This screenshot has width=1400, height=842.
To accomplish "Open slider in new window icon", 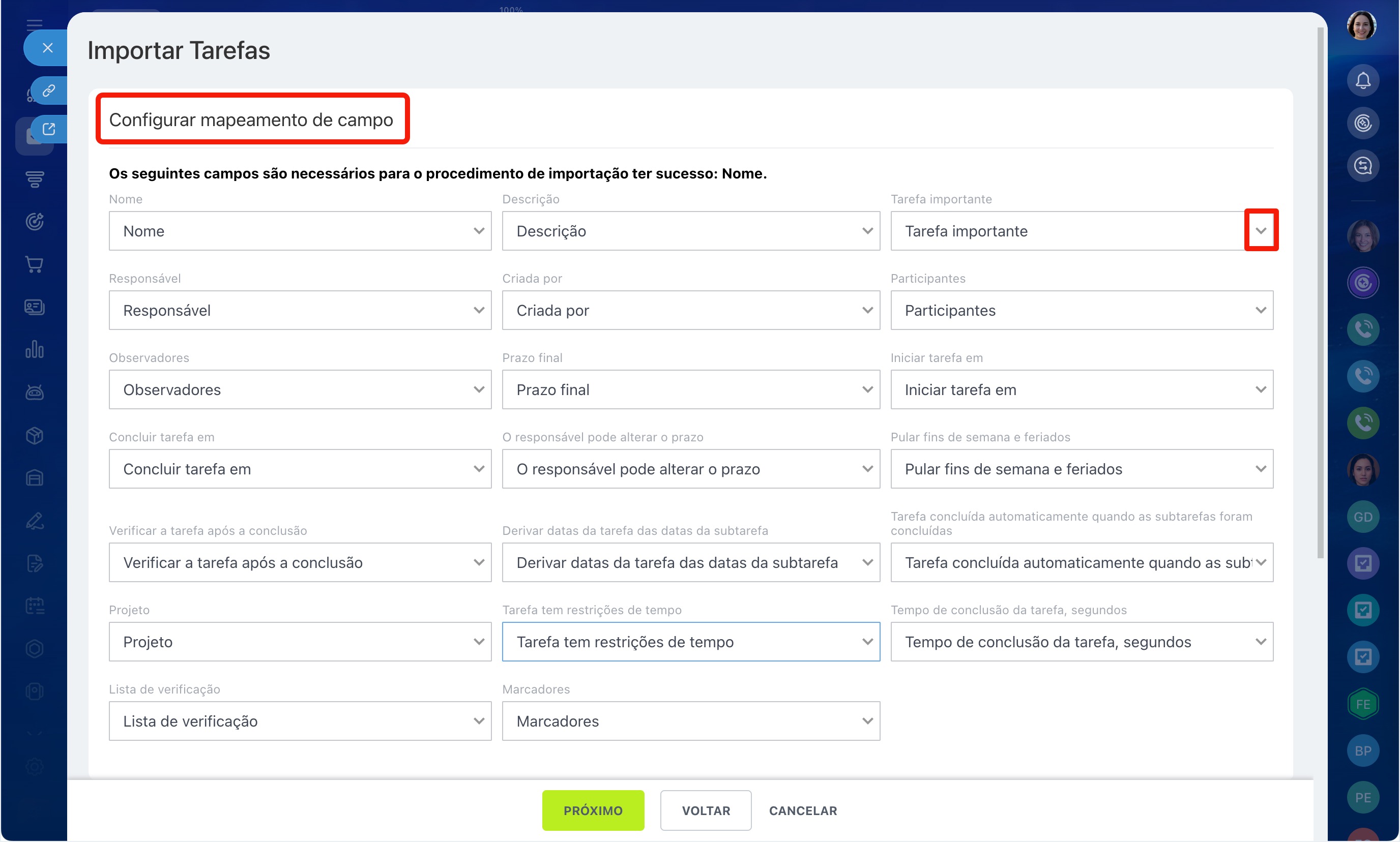I will tap(49, 129).
